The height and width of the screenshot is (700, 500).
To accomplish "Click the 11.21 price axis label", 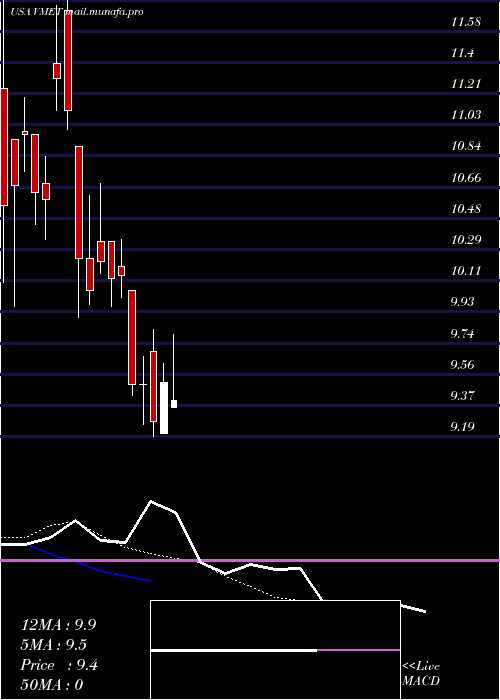I will (466, 84).
